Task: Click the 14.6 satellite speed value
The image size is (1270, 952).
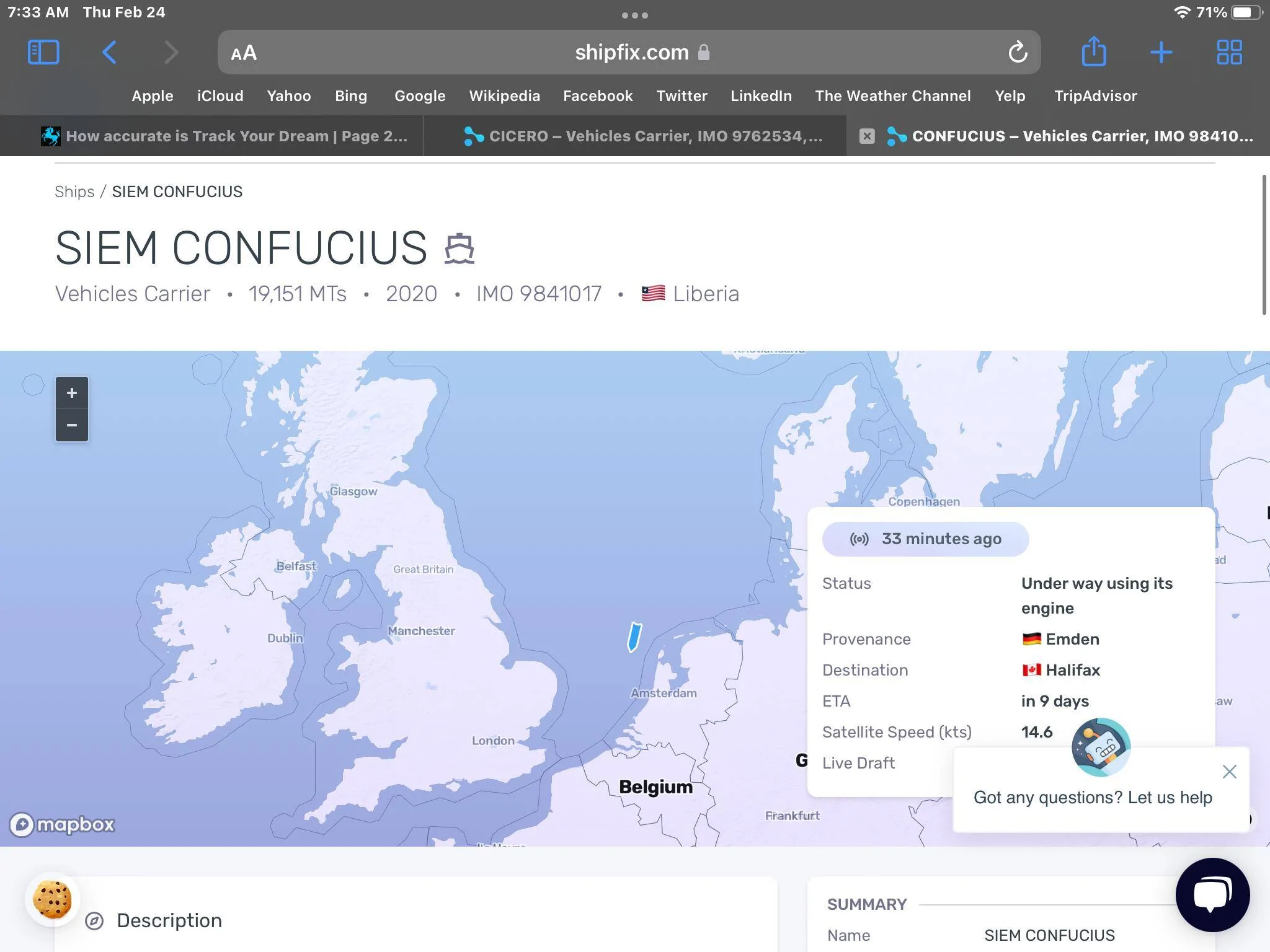Action: tap(1037, 732)
